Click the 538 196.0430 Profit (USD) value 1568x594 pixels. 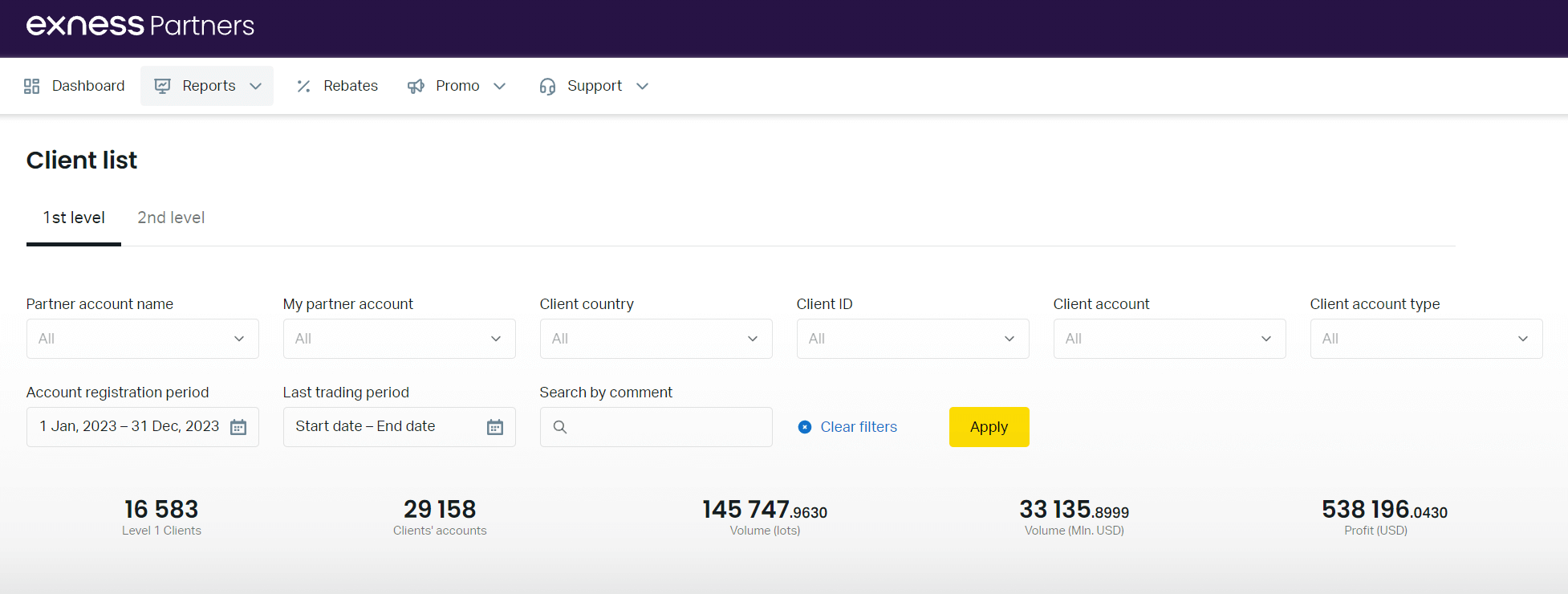[x=1385, y=510]
